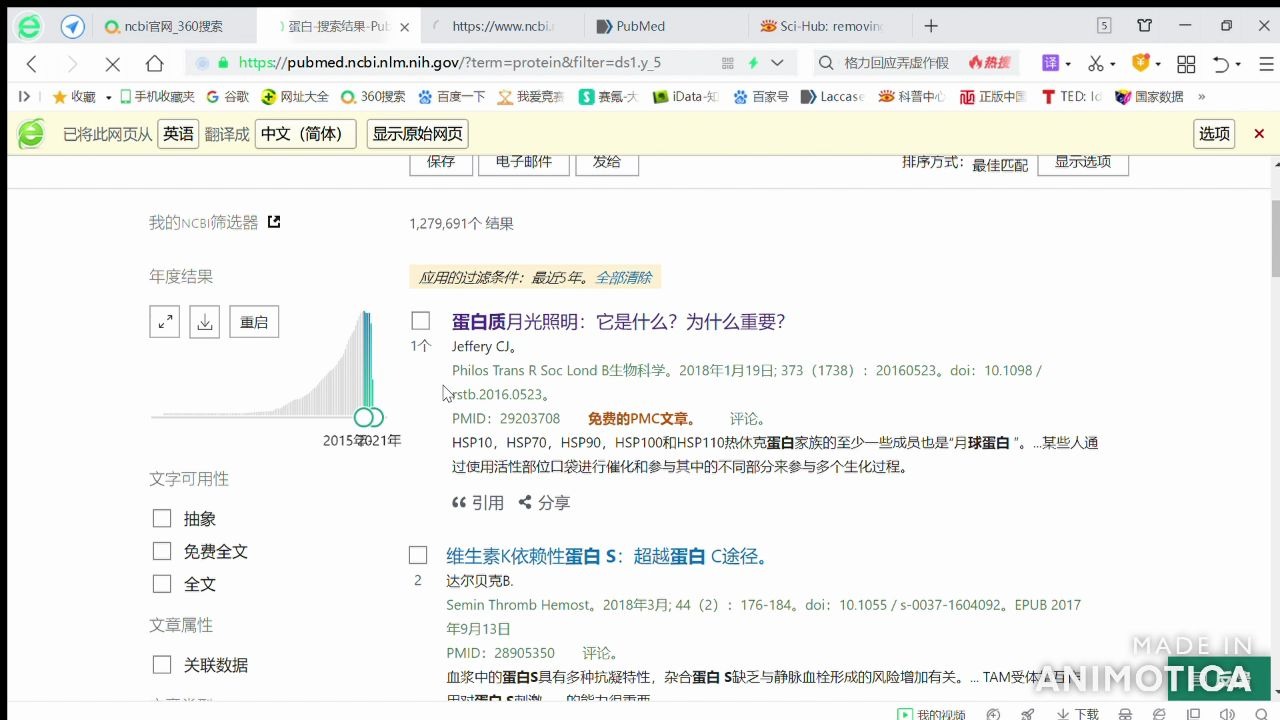Image resolution: width=1280 pixels, height=720 pixels.
Task: Click the purple translate icon
Action: coord(1050,63)
